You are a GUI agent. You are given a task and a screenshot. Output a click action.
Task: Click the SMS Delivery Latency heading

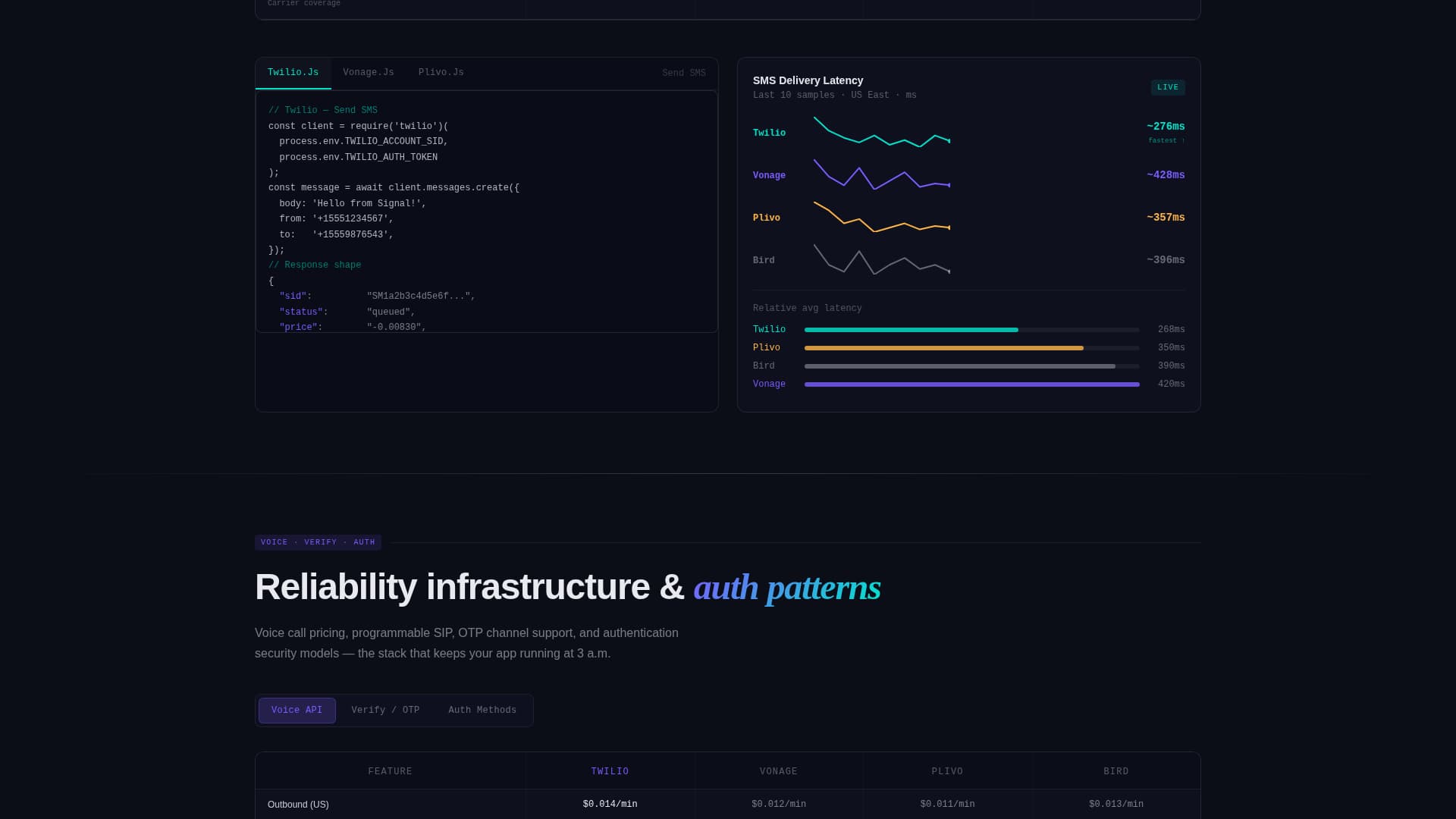[808, 80]
